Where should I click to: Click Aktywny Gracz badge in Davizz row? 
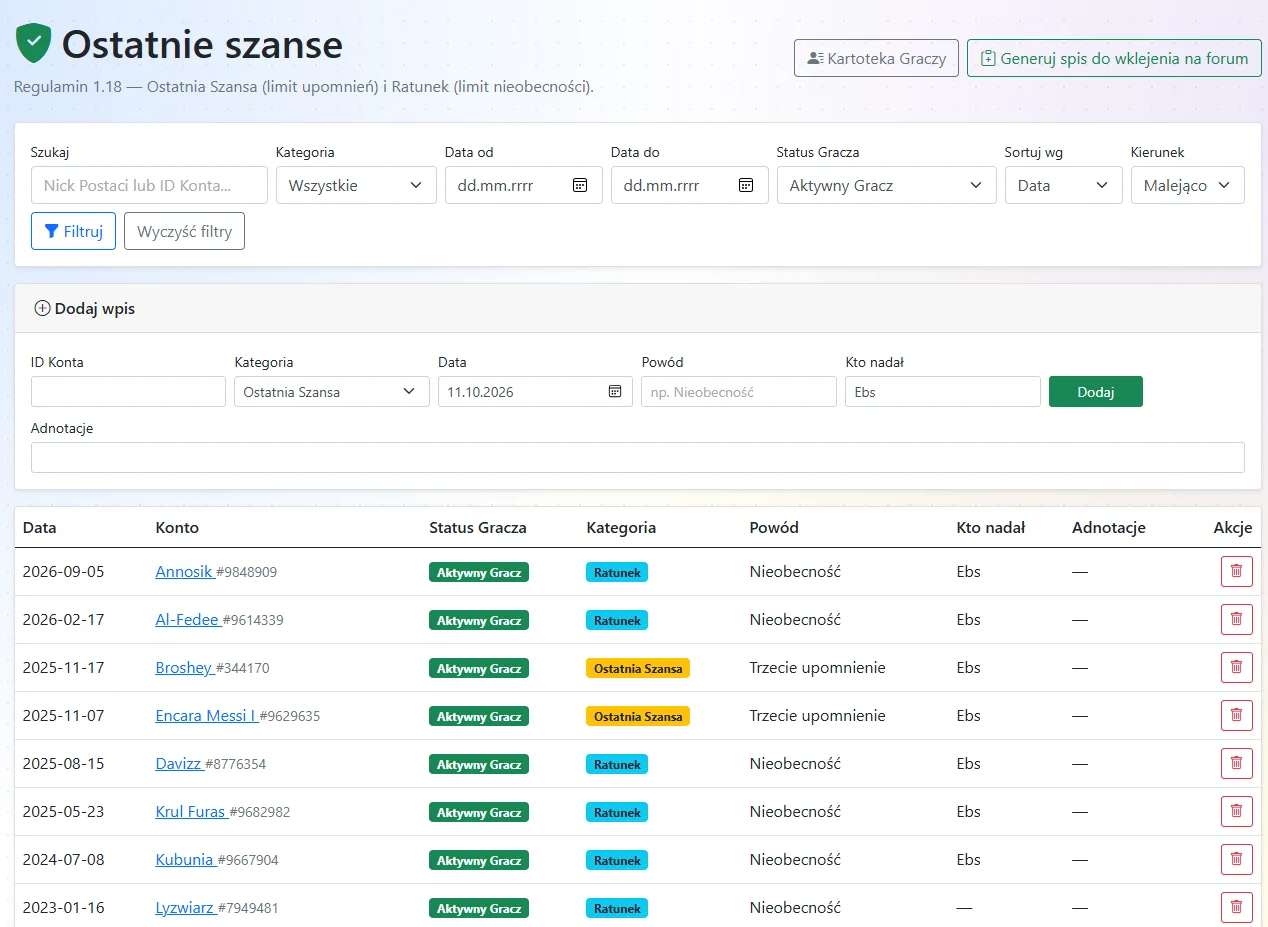click(x=479, y=764)
